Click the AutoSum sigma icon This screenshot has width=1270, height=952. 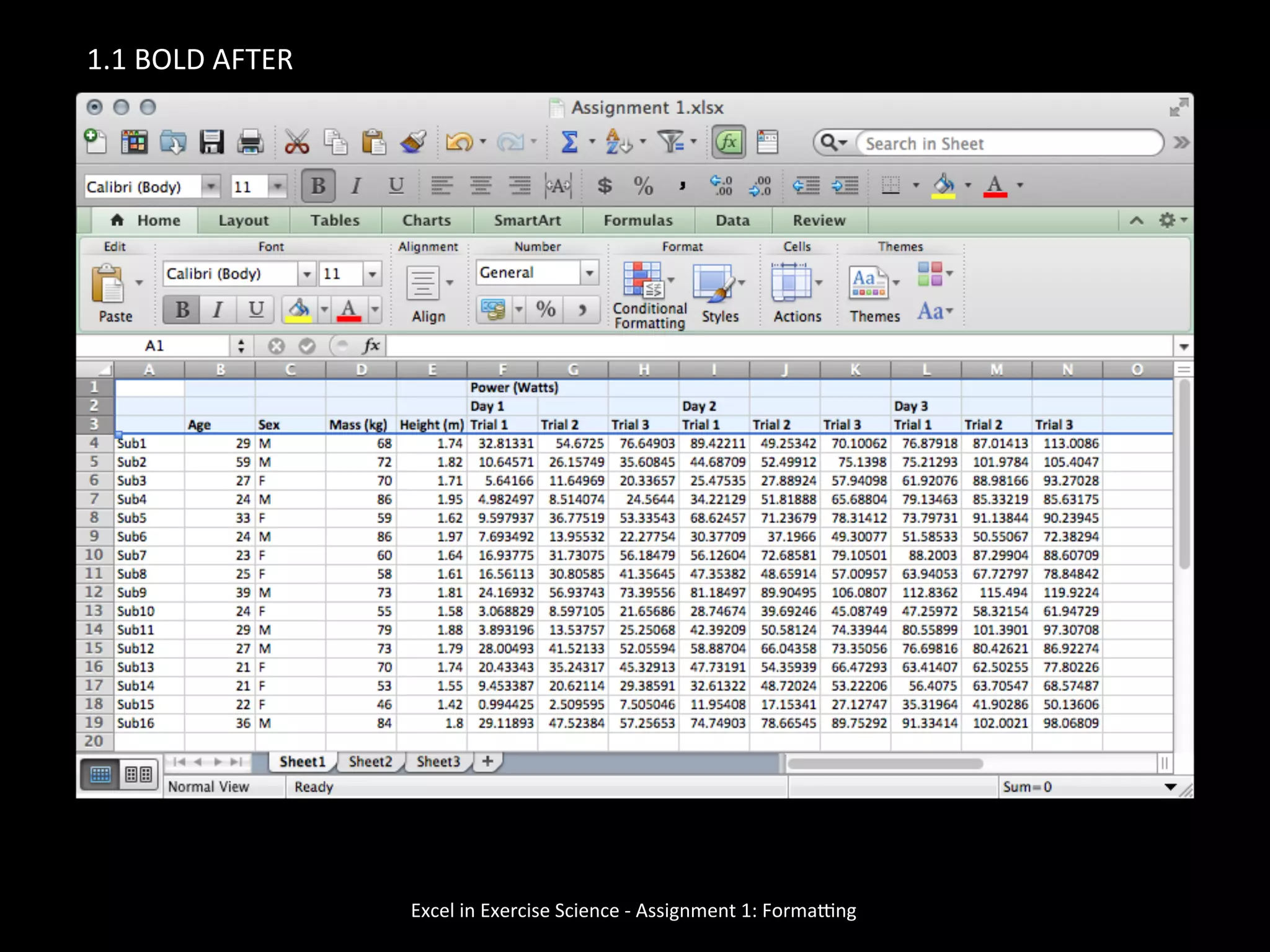tap(569, 143)
